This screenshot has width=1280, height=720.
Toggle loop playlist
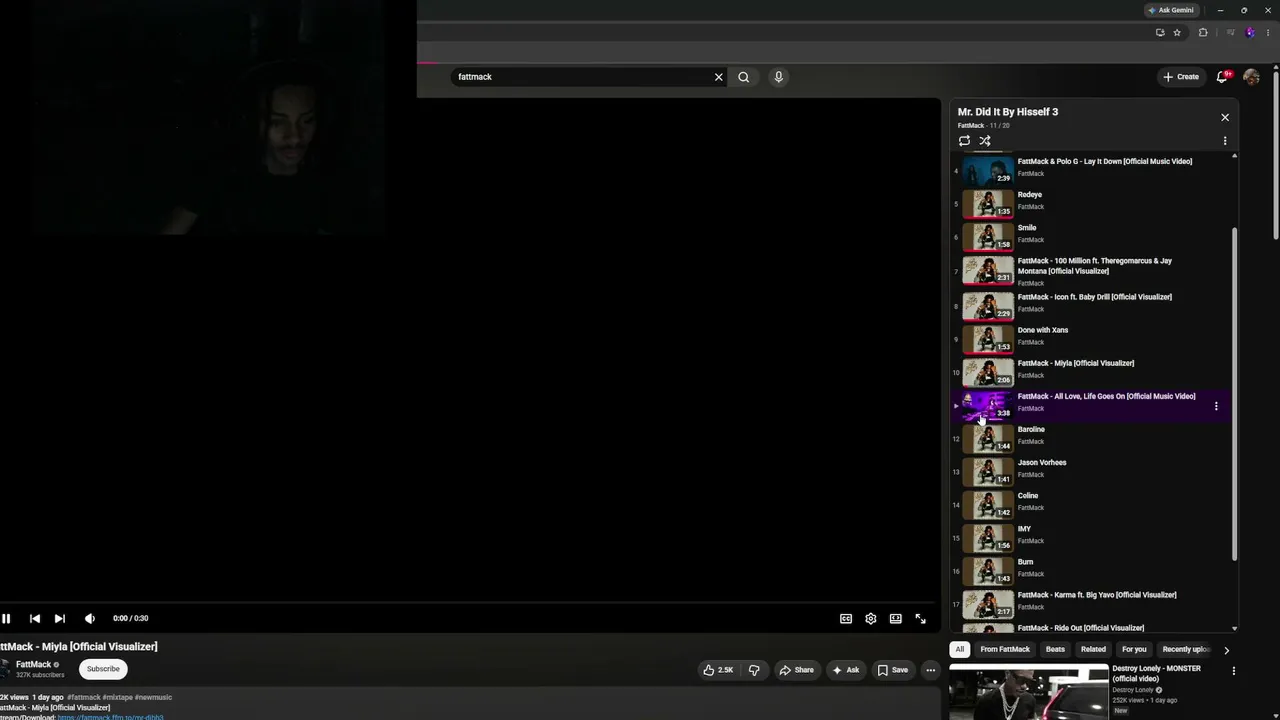(x=965, y=141)
